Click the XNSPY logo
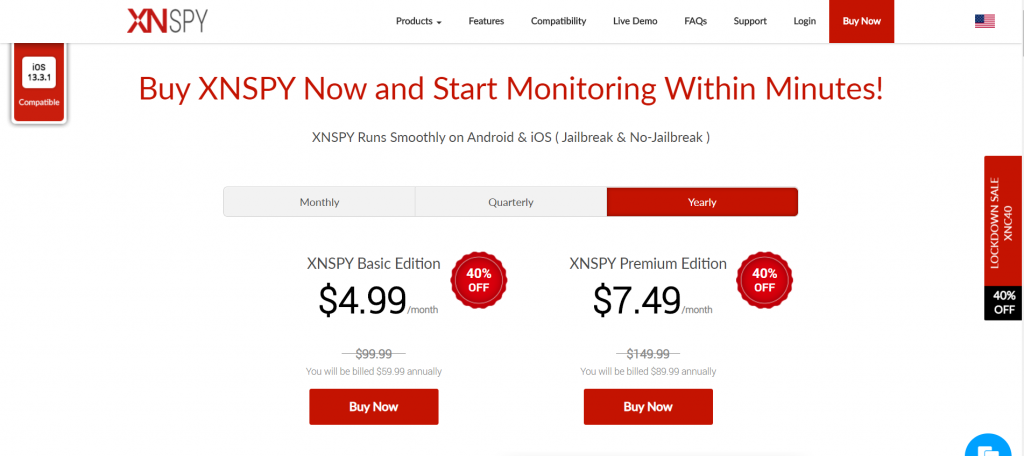The width and height of the screenshot is (1024, 456). click(x=167, y=21)
